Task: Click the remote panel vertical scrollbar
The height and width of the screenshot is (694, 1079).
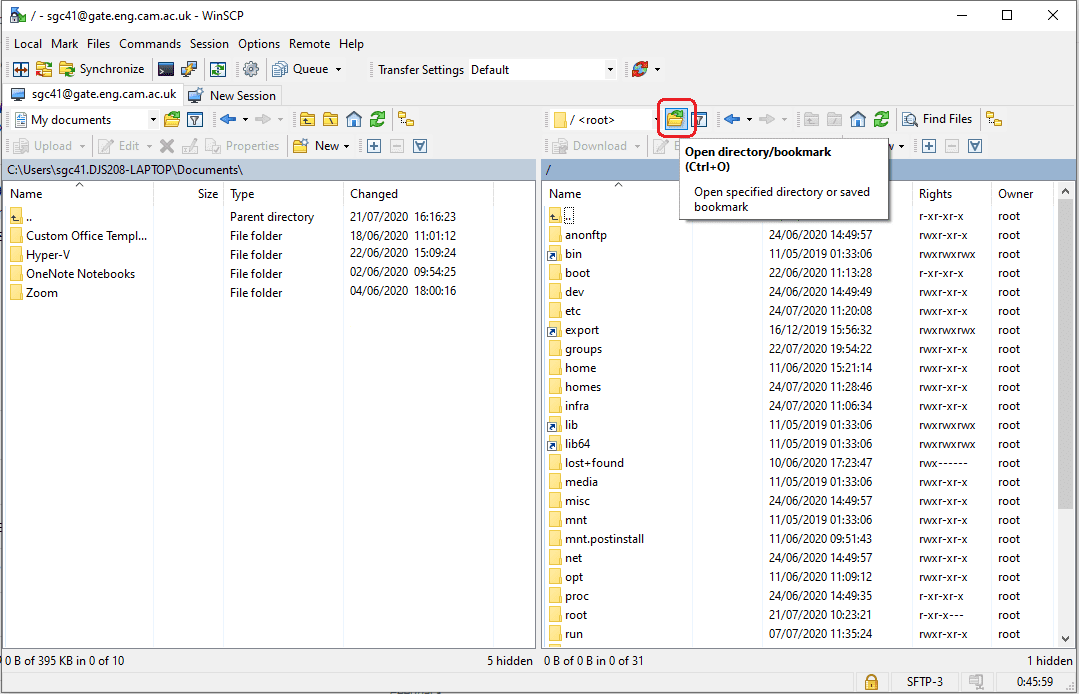Action: point(1066,400)
